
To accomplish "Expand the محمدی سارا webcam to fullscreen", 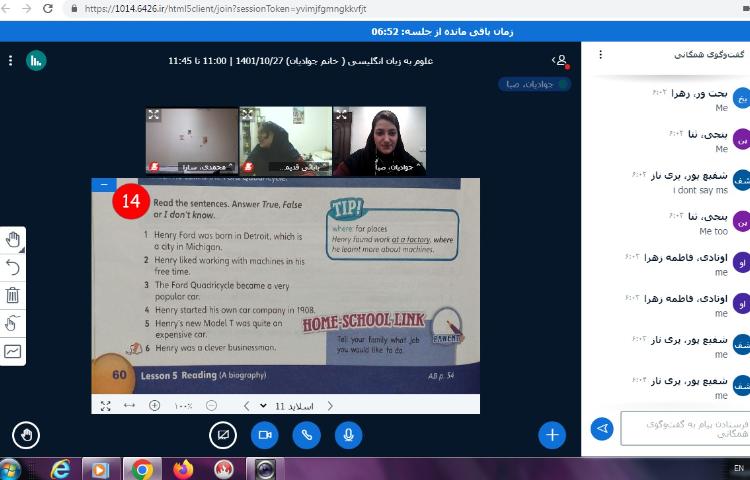I will coord(154,114).
